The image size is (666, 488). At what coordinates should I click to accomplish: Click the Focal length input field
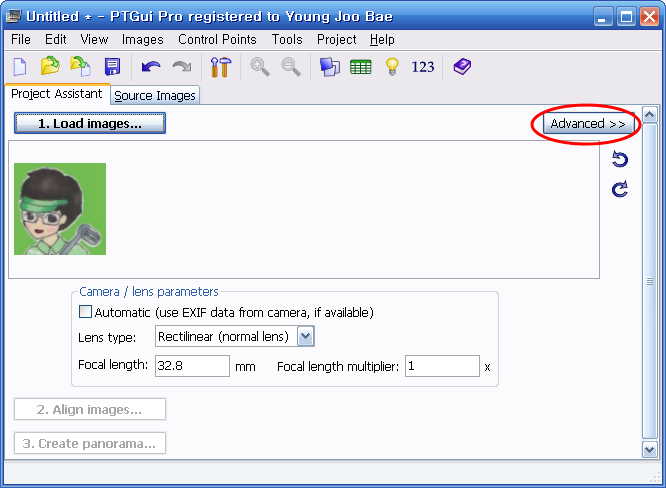192,366
